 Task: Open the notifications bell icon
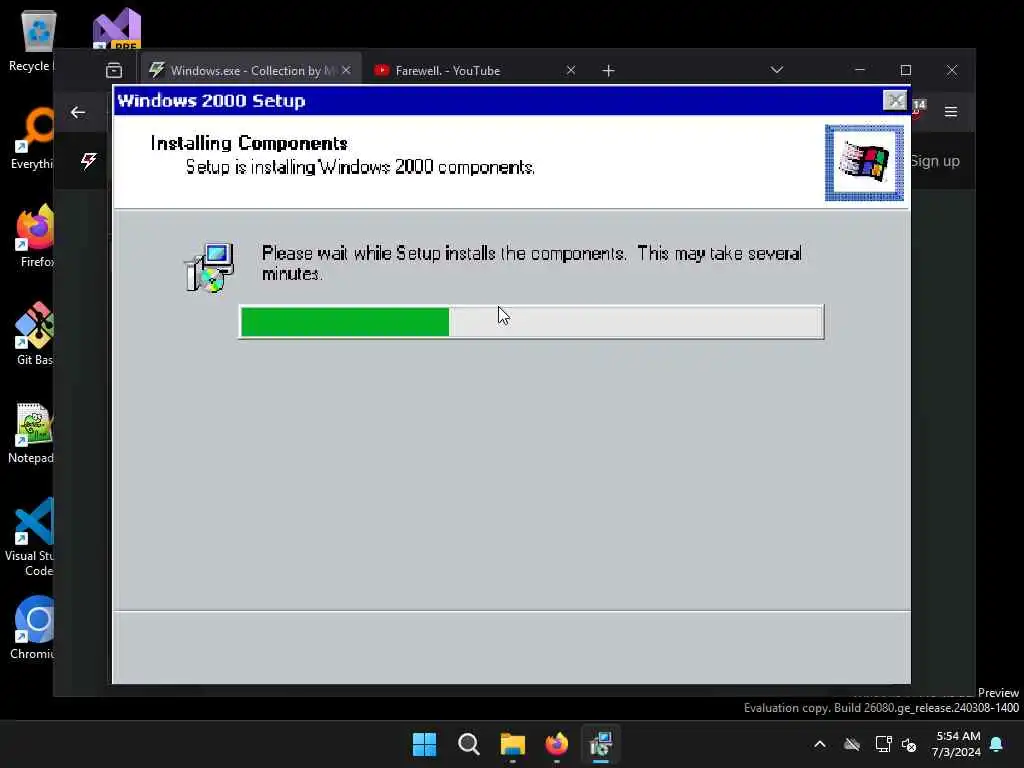click(997, 744)
